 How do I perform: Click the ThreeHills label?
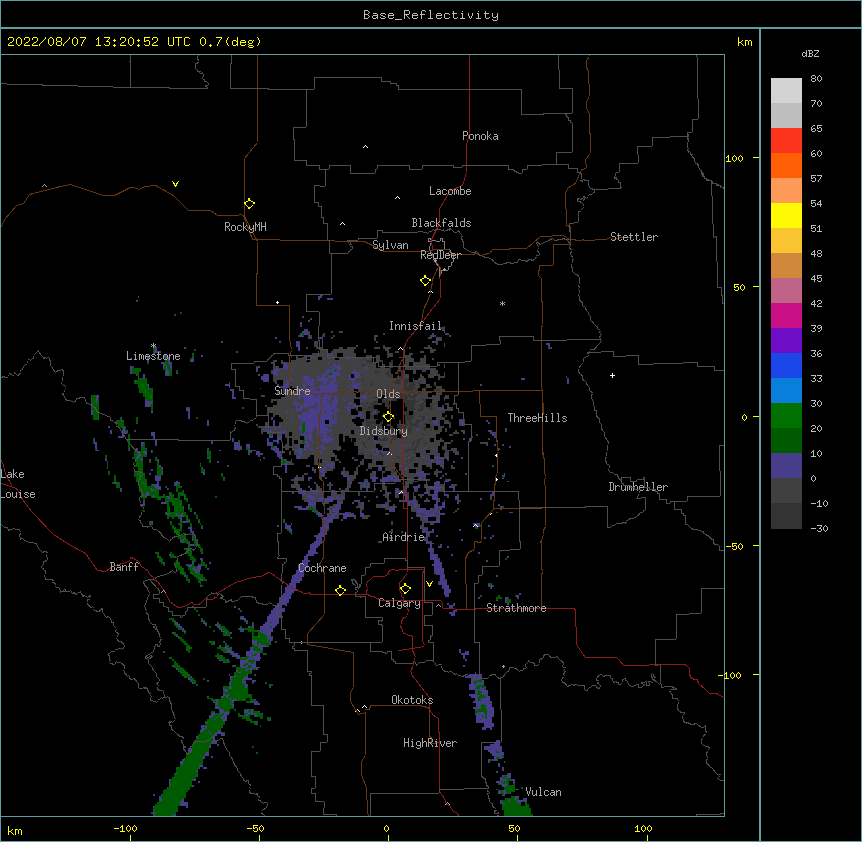click(537, 418)
